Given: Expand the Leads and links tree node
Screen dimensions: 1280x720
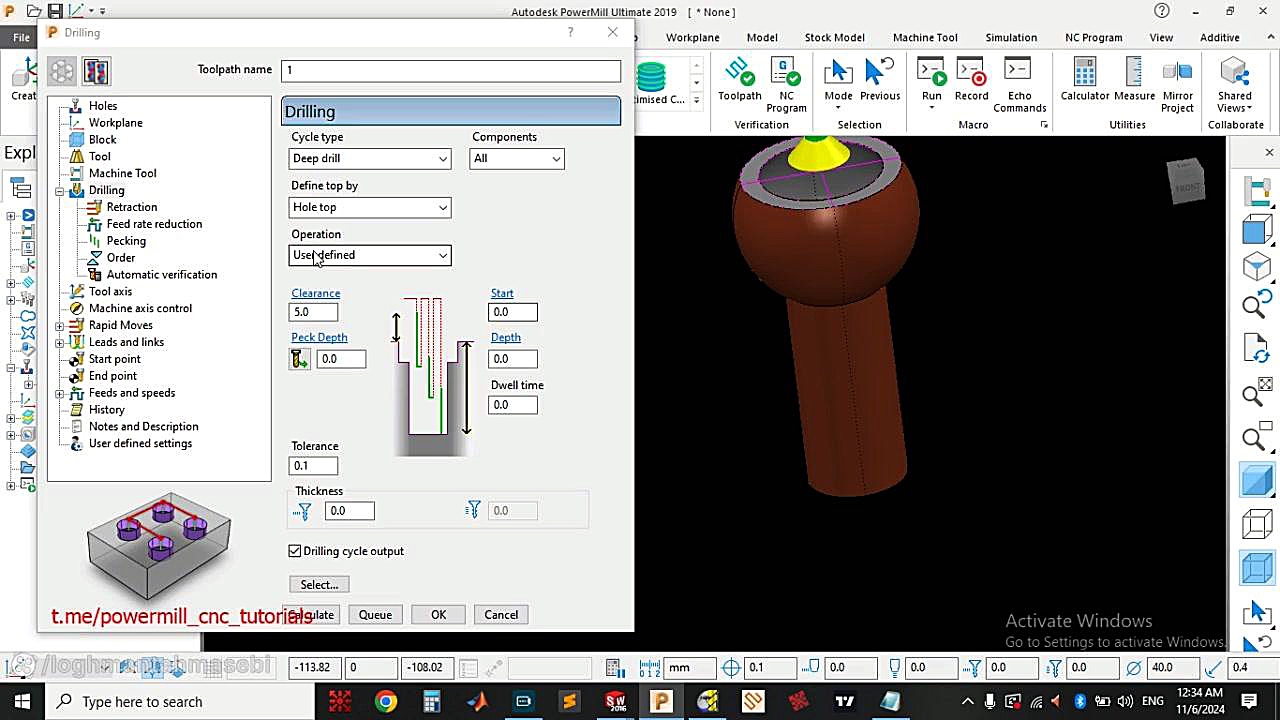Looking at the screenshot, I should click(60, 342).
